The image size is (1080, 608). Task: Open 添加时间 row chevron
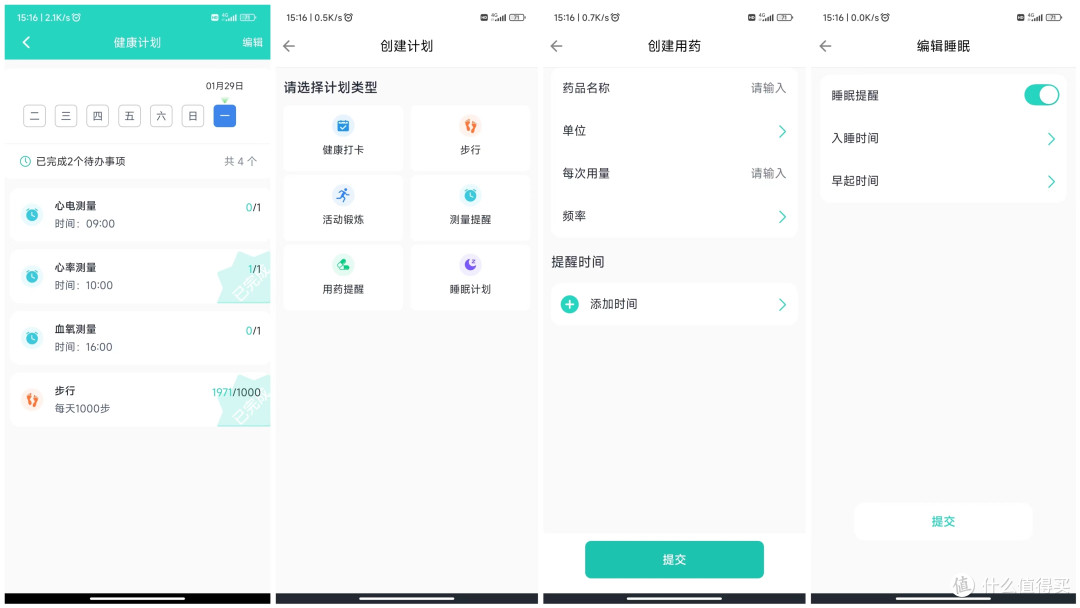(x=782, y=304)
